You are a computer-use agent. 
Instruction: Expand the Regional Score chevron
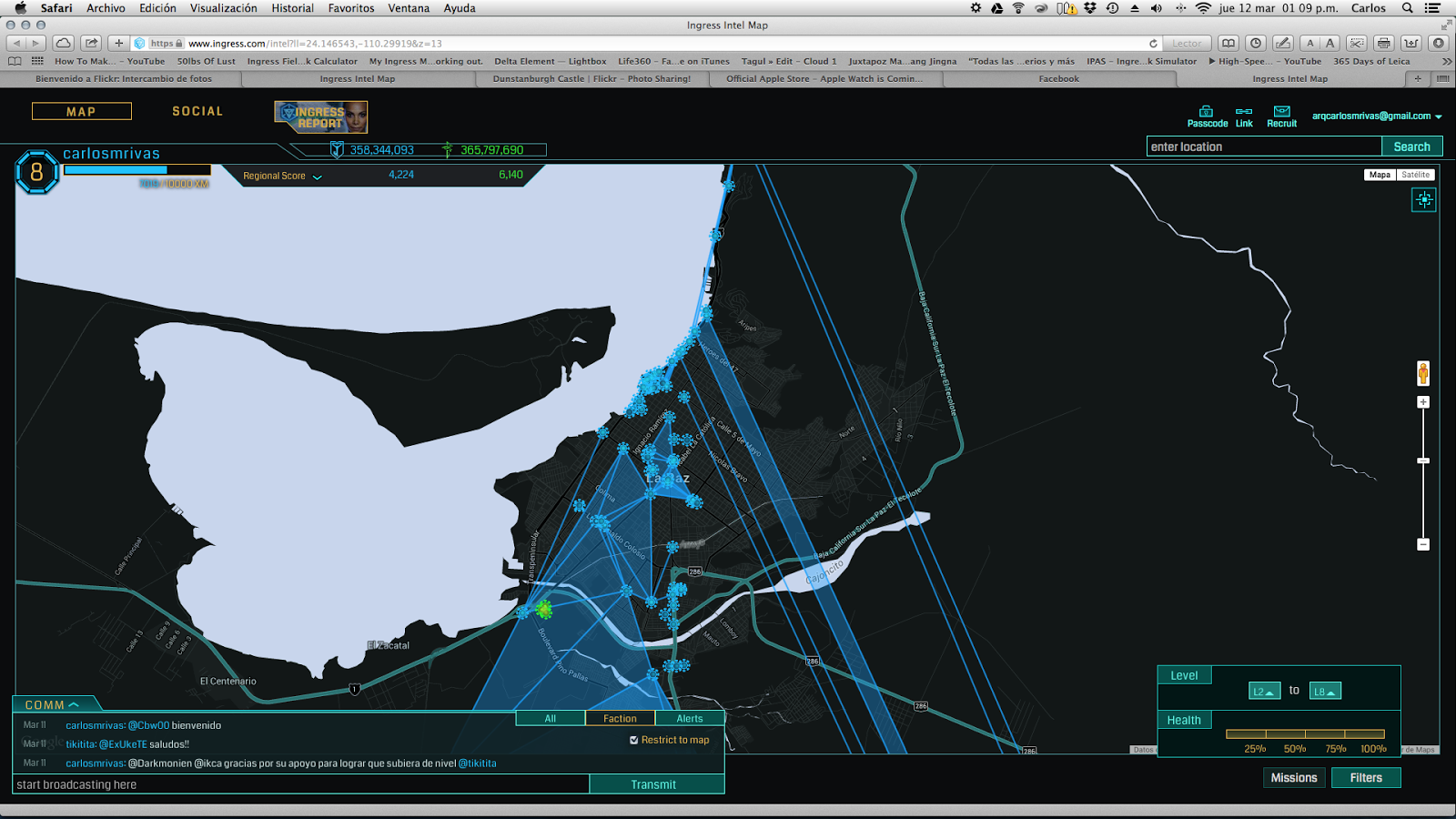[x=317, y=176]
